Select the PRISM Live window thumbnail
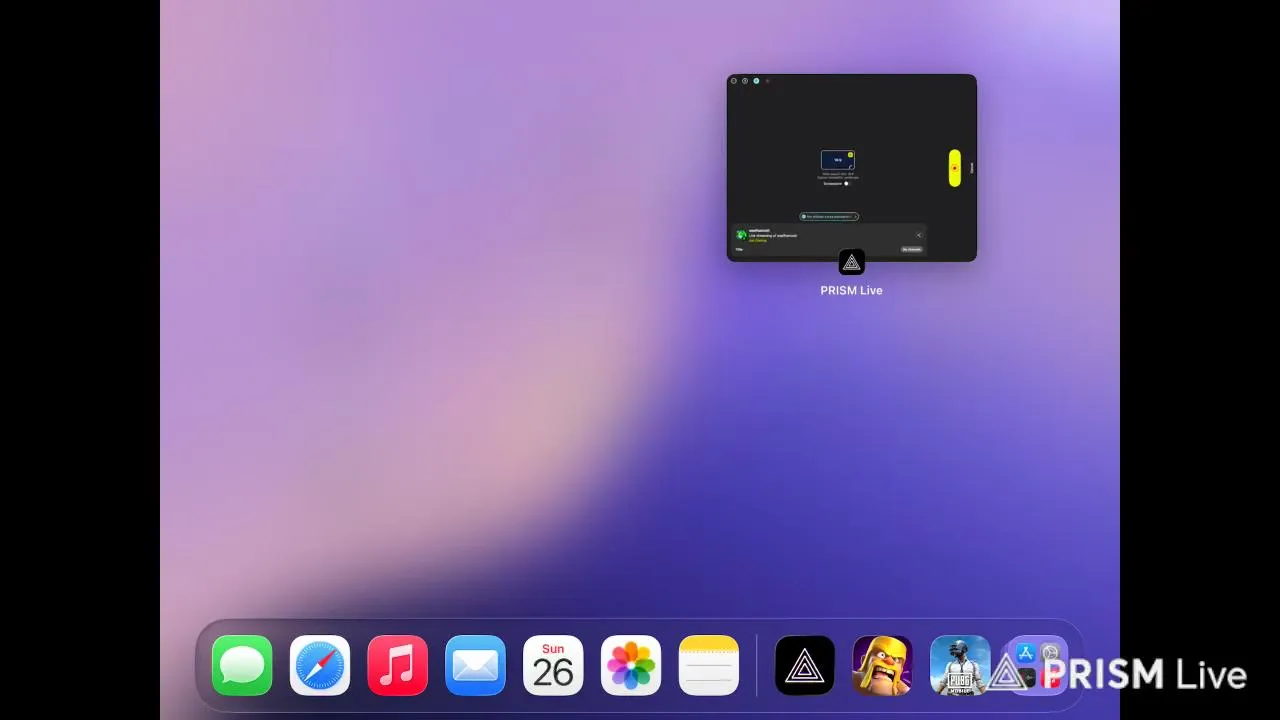 pos(852,168)
